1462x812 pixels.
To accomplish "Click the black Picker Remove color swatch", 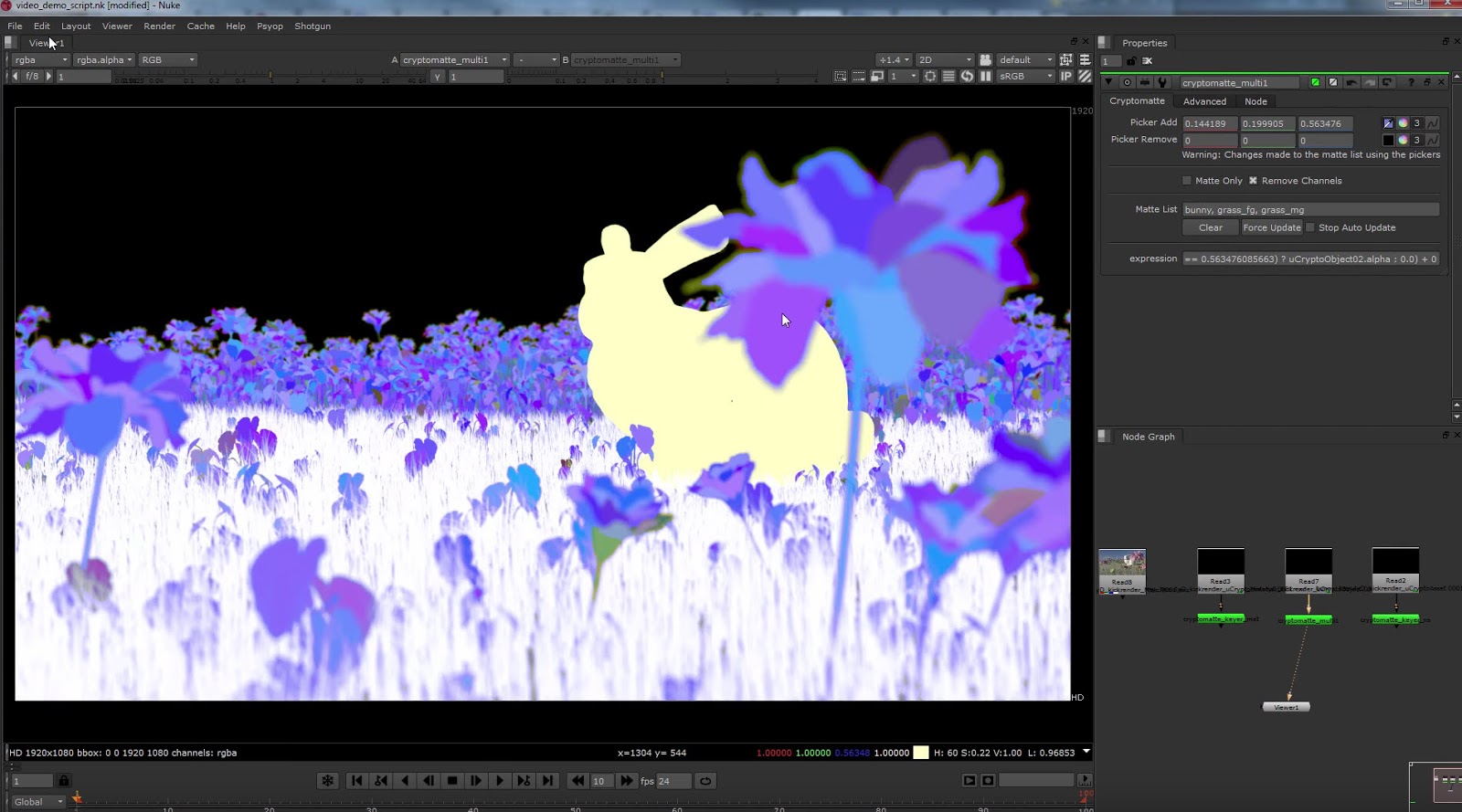I will (1388, 140).
